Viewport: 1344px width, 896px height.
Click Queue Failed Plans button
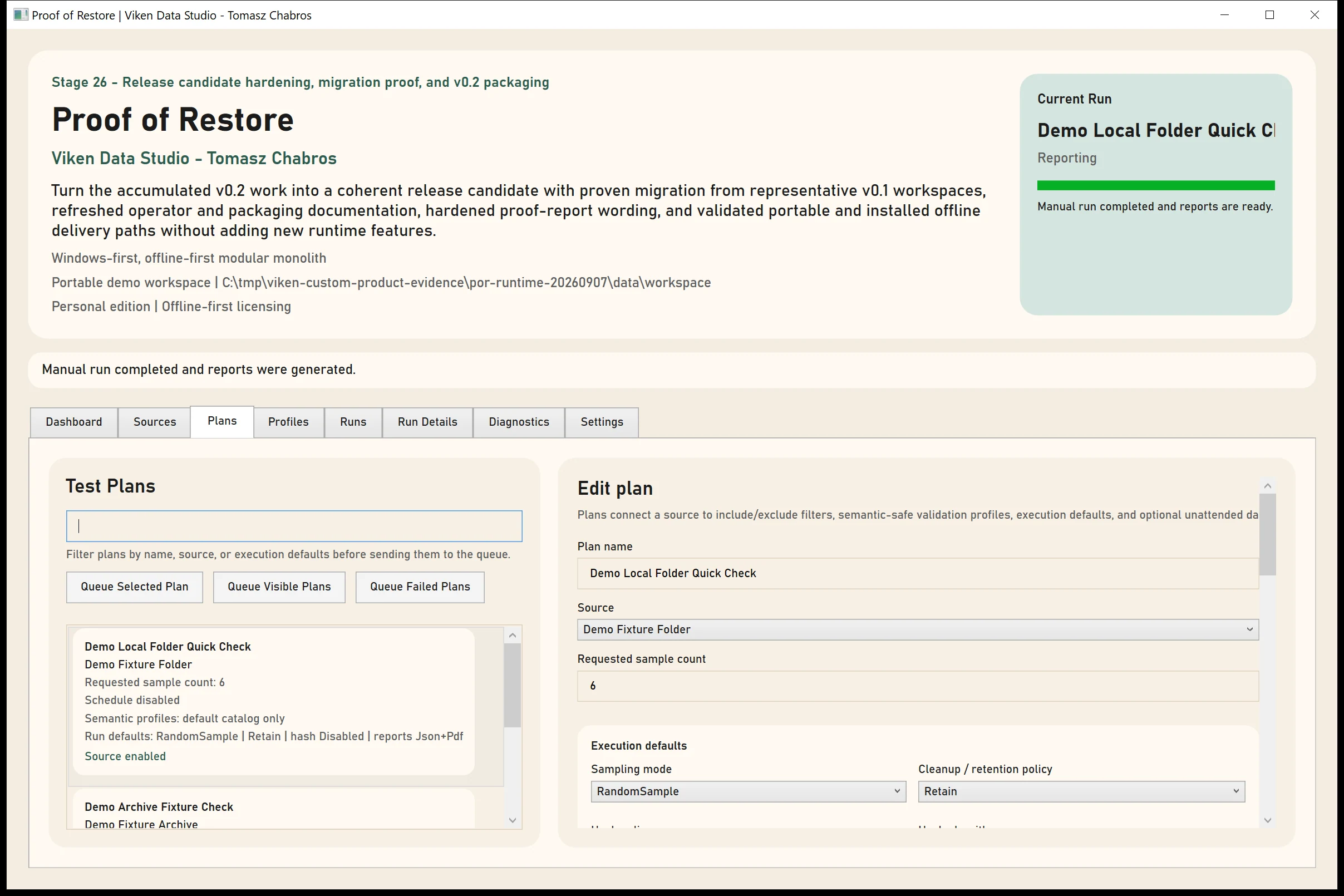click(420, 587)
